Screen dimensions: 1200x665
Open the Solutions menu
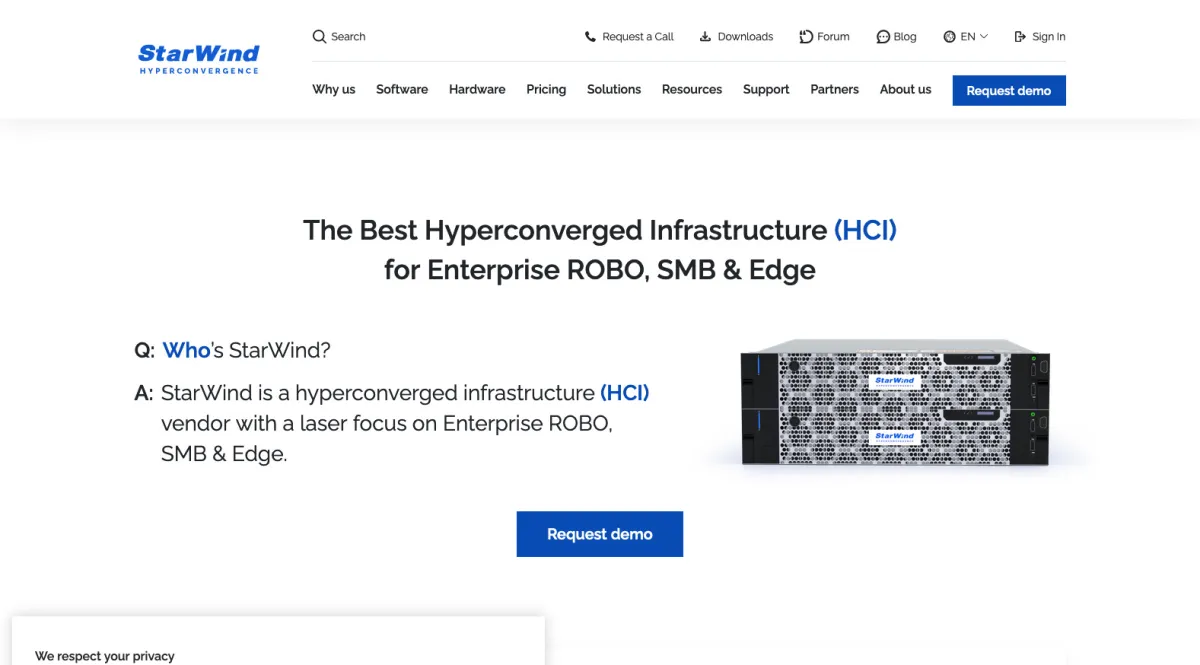tap(614, 89)
